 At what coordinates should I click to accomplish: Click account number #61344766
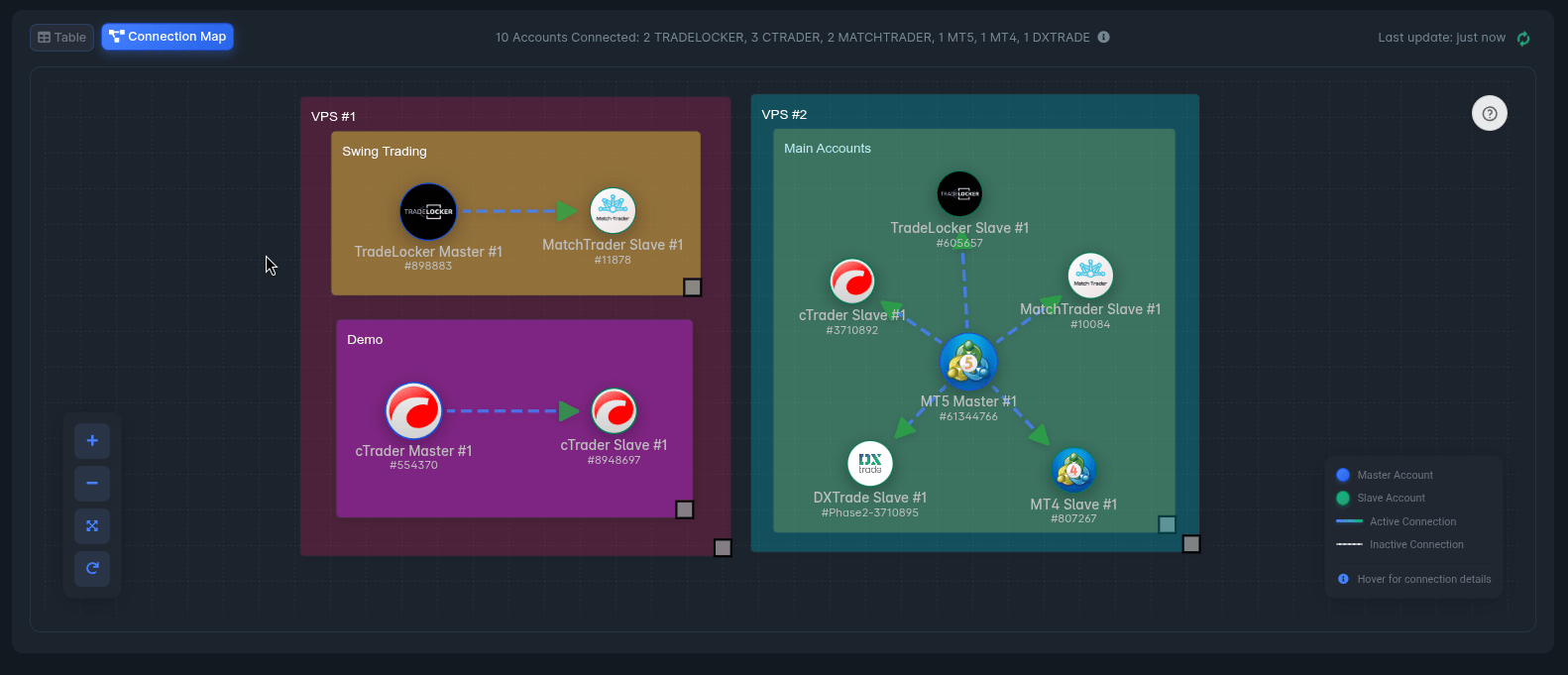[x=968, y=416]
